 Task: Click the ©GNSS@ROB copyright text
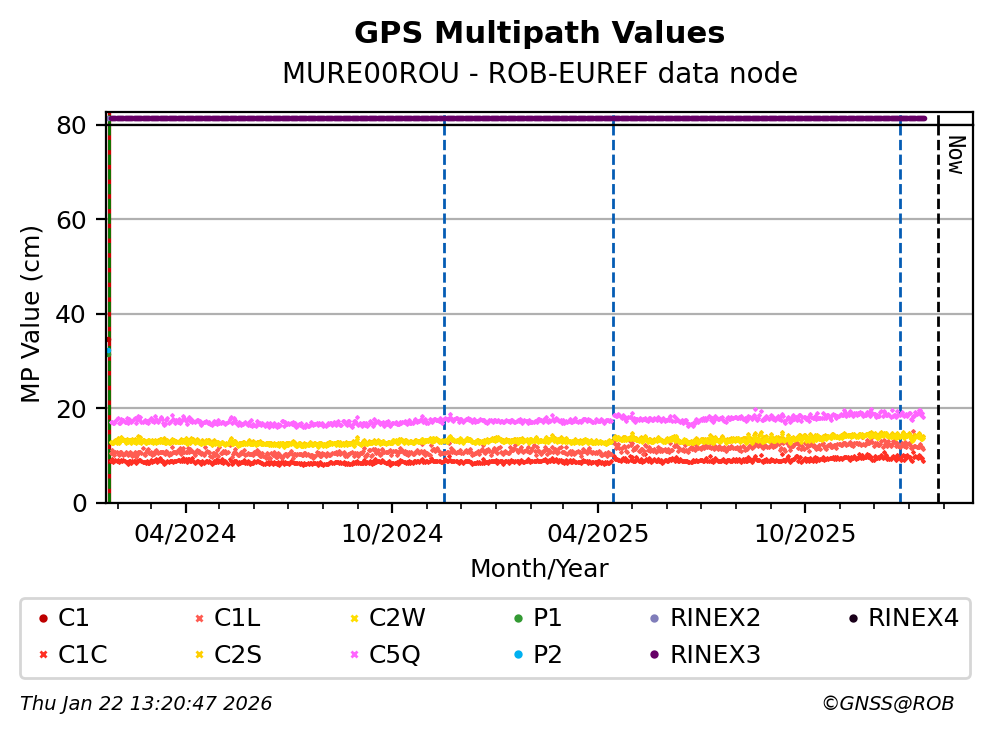tap(887, 704)
